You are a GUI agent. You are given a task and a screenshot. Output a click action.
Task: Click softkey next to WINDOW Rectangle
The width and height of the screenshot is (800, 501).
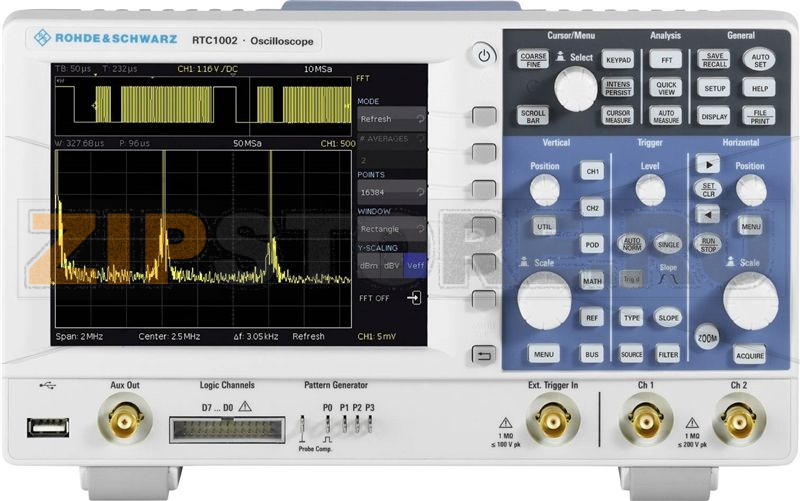point(483,226)
